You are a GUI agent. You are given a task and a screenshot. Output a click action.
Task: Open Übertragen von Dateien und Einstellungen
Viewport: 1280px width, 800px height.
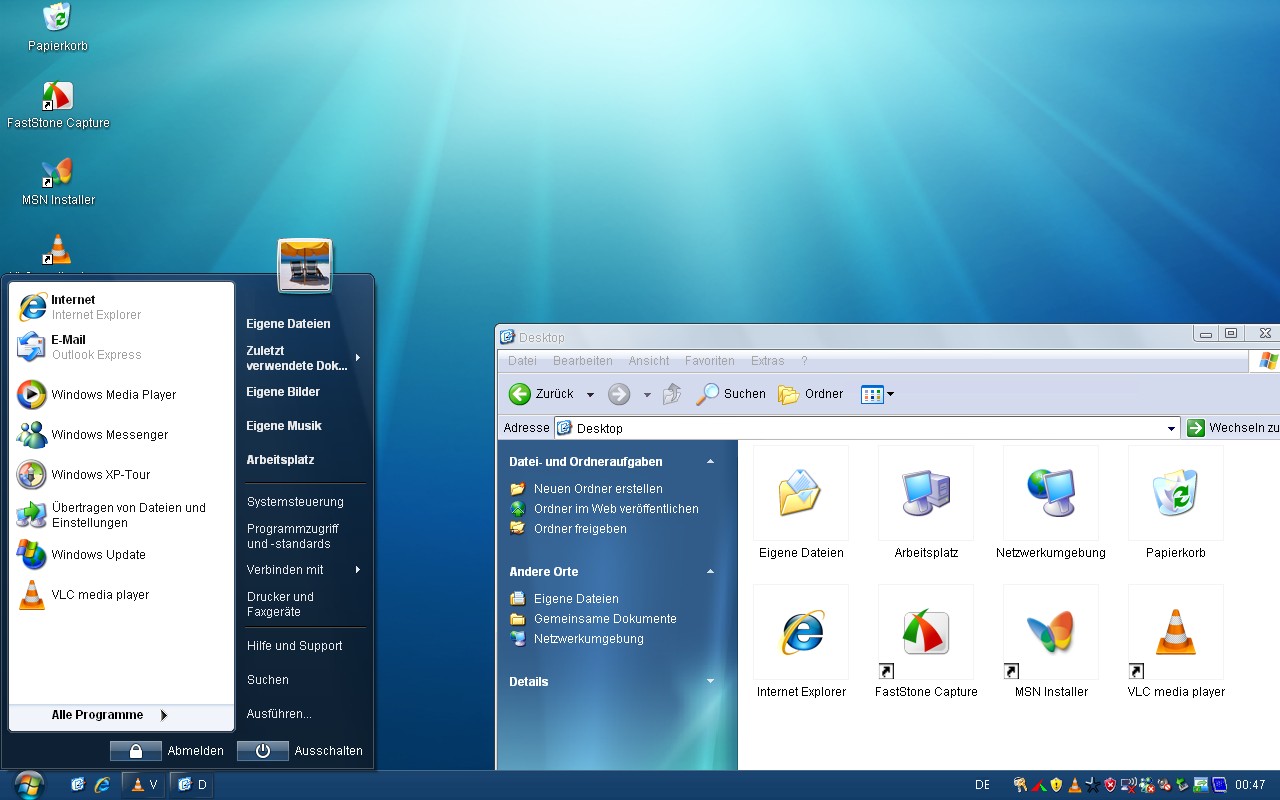click(122, 515)
